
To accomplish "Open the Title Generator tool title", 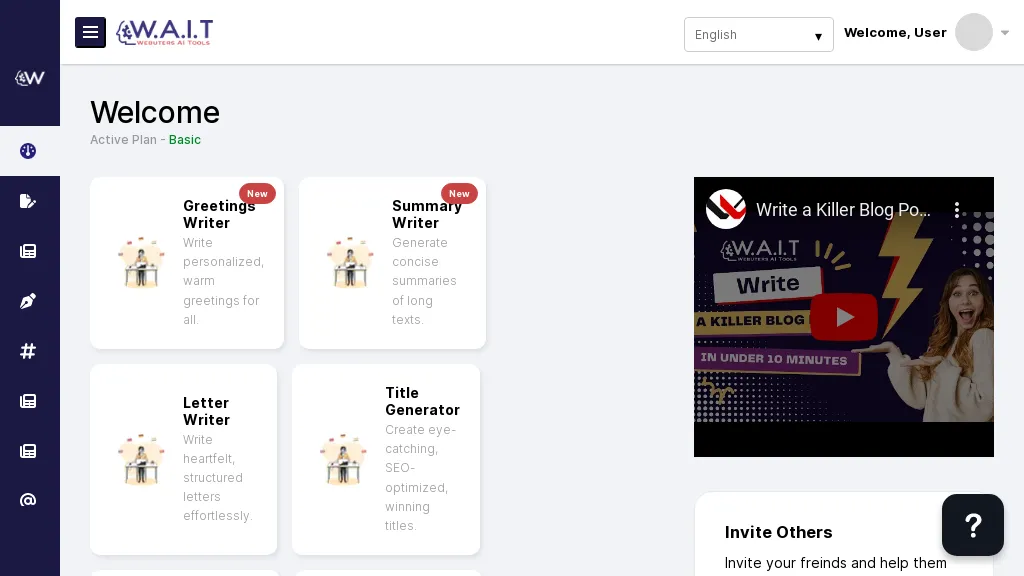I will (x=423, y=402).
